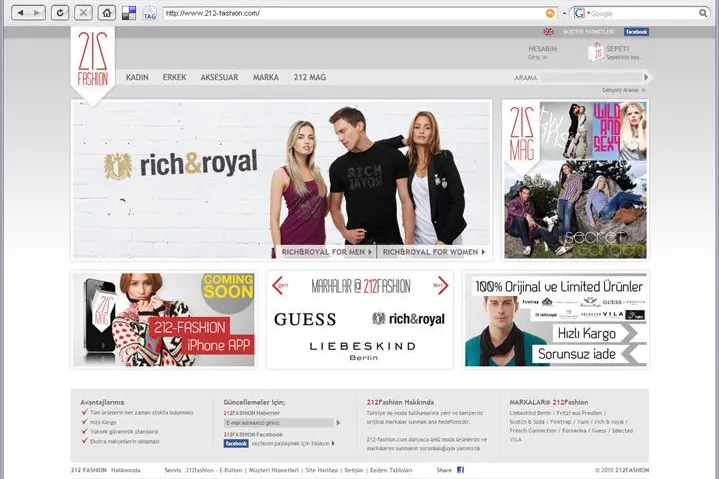Viewport: 719px width, 479px height.
Task: Open the Hakkımızda footer link
Action: click(x=126, y=470)
